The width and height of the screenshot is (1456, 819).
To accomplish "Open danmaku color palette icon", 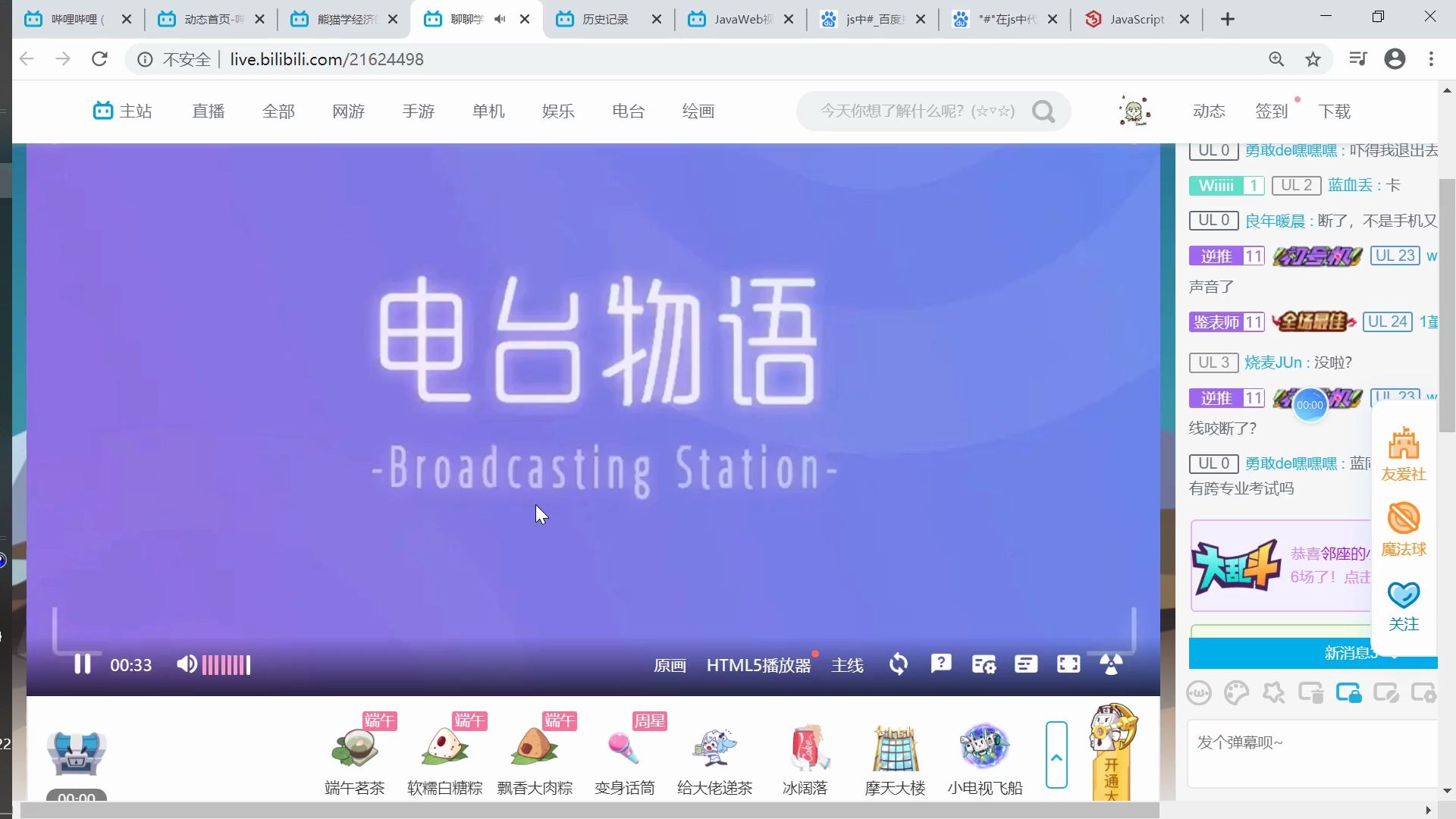I will 1236,692.
